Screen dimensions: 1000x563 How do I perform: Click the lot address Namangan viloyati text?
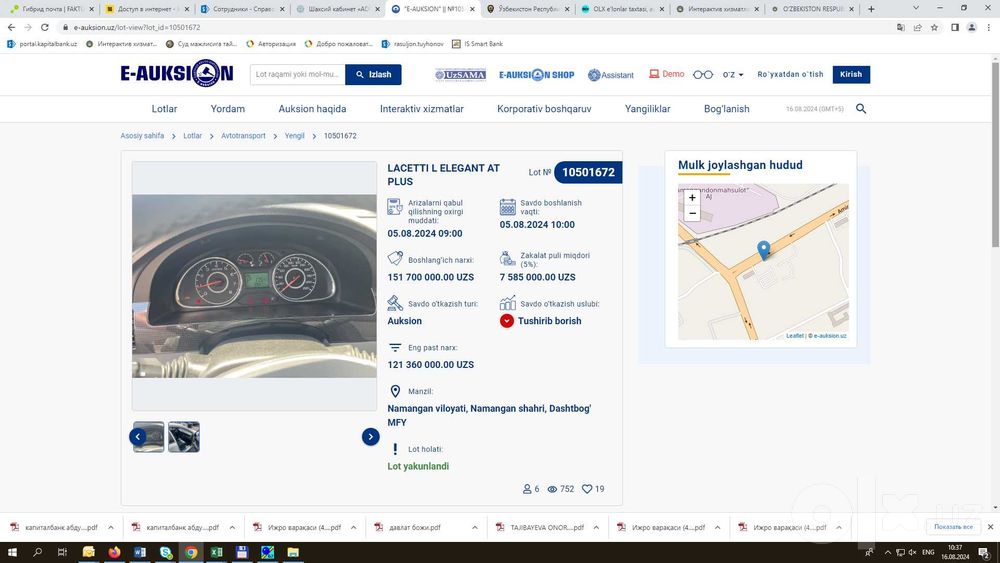tap(489, 415)
